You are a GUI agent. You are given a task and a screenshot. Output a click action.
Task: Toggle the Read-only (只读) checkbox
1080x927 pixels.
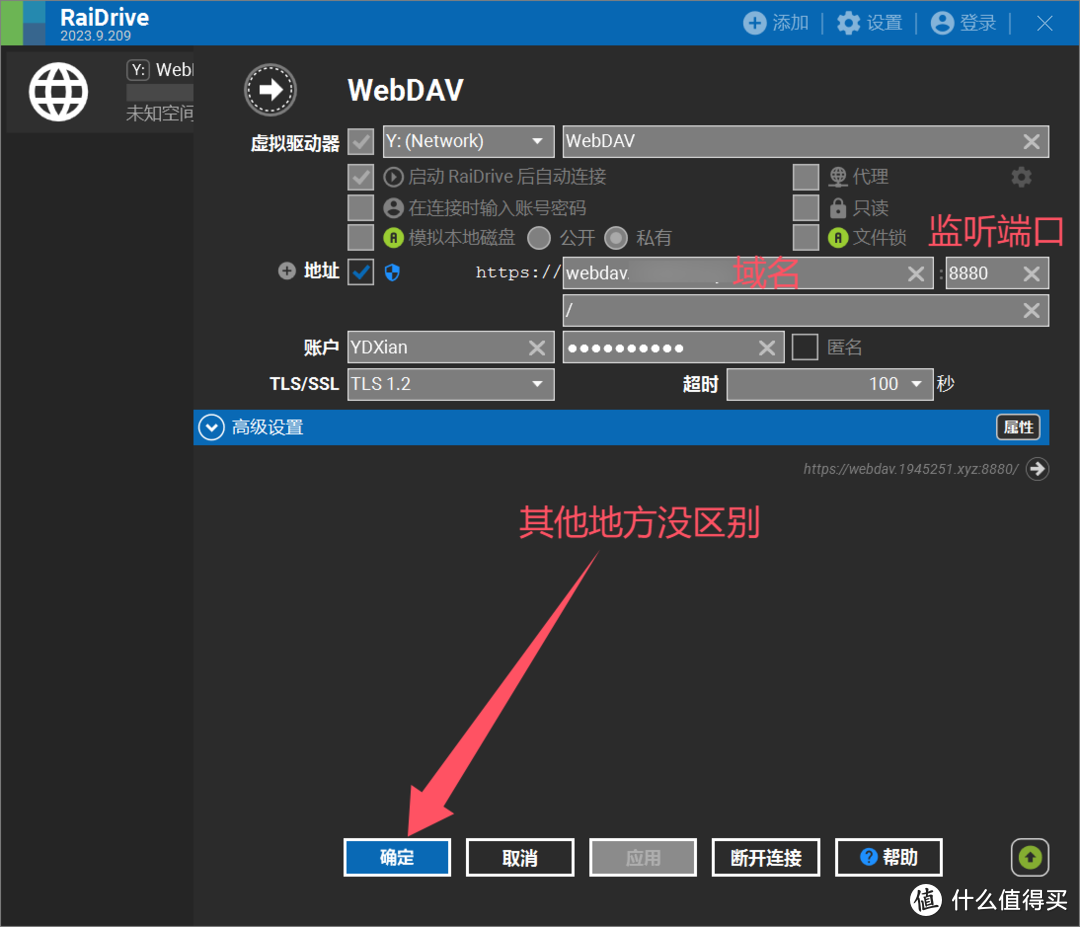[x=806, y=207]
